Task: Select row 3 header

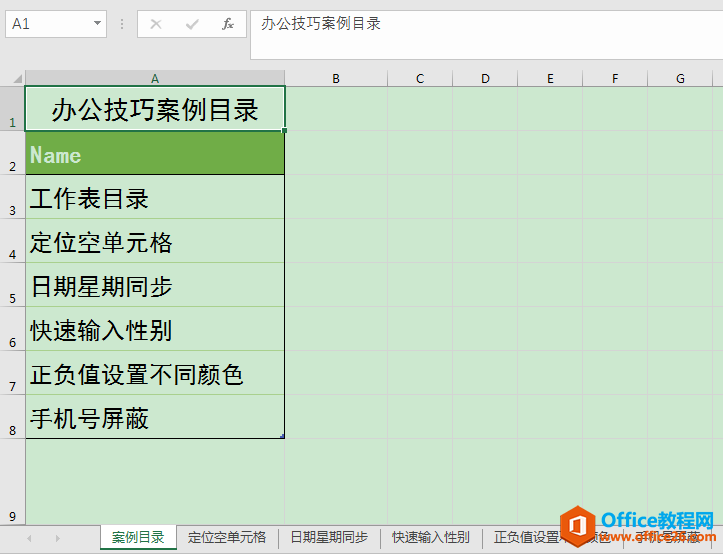Action: pyautogui.click(x=12, y=197)
